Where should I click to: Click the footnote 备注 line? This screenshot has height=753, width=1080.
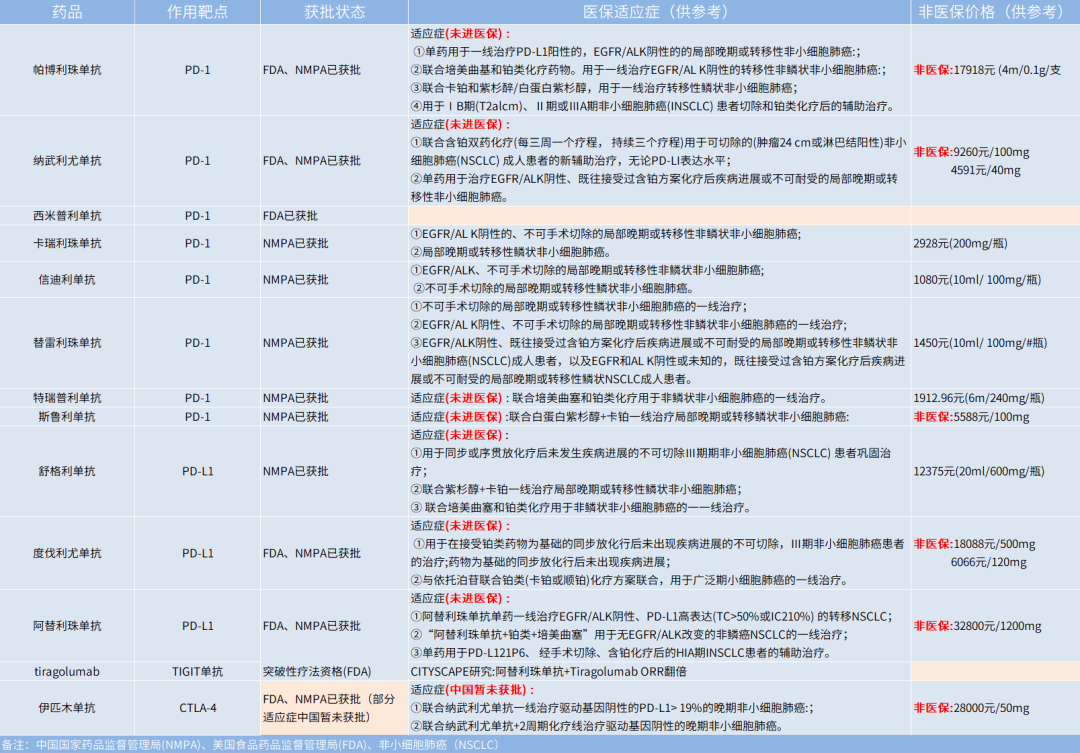[x=249, y=745]
